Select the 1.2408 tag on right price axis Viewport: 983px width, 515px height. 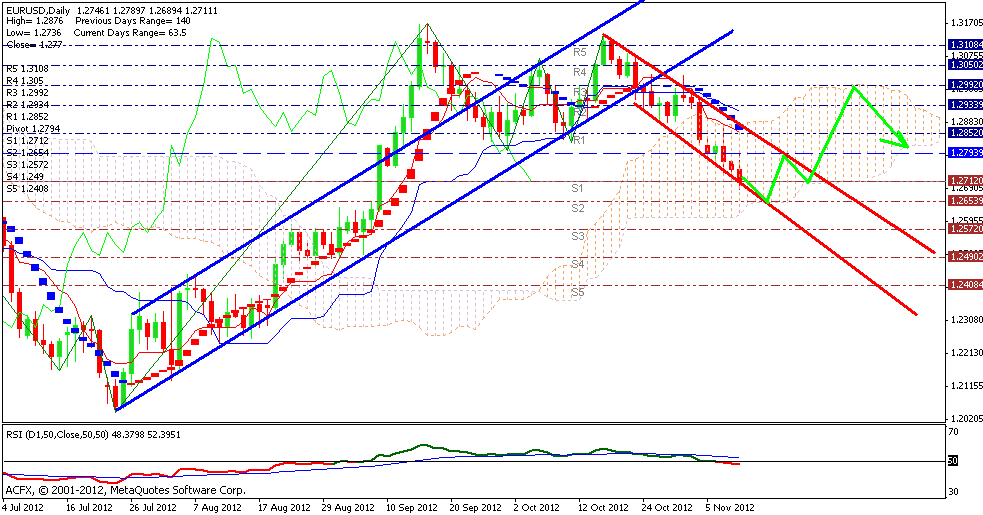[x=964, y=285]
